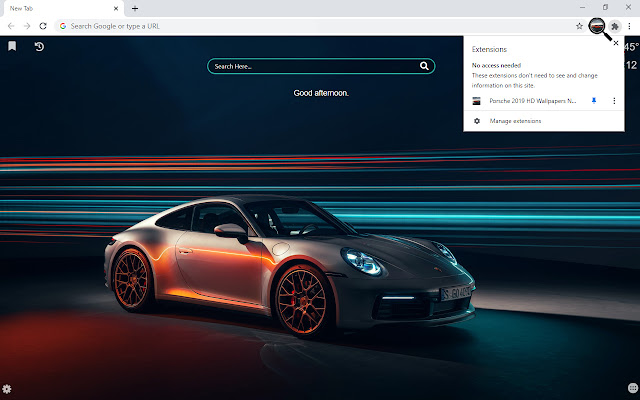
Task: Go forward with the browser forward arrow
Action: click(27, 26)
